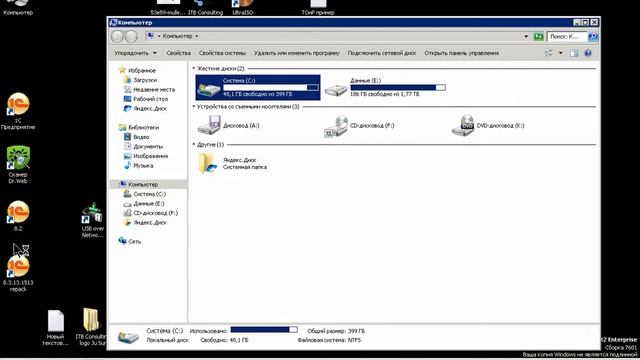Select the CD-дисковод (F:) icon
Viewport: 640px width, 360px height.
[x=336, y=126]
